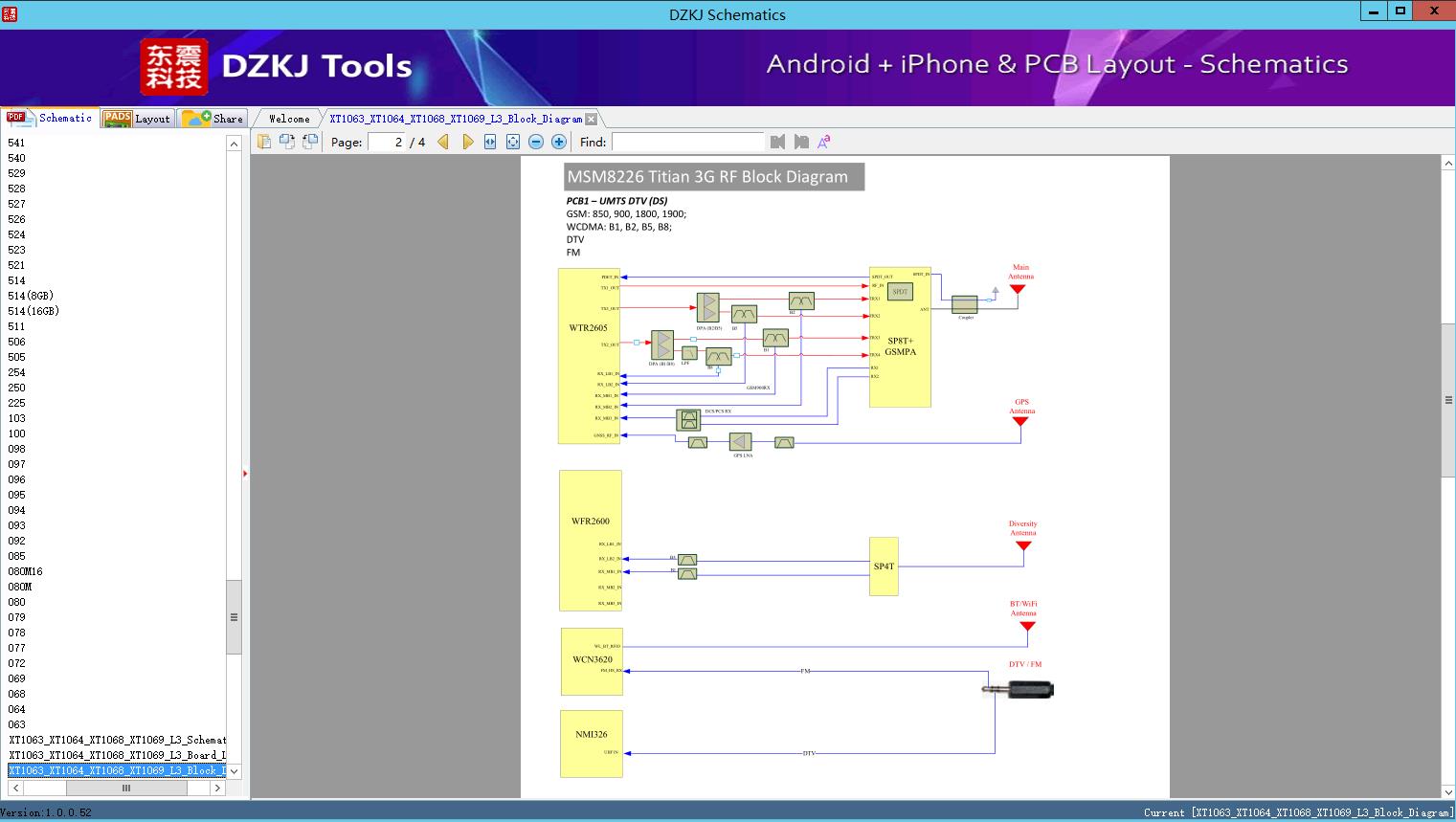1456x822 pixels.
Task: Click the page number input field
Action: [x=387, y=142]
